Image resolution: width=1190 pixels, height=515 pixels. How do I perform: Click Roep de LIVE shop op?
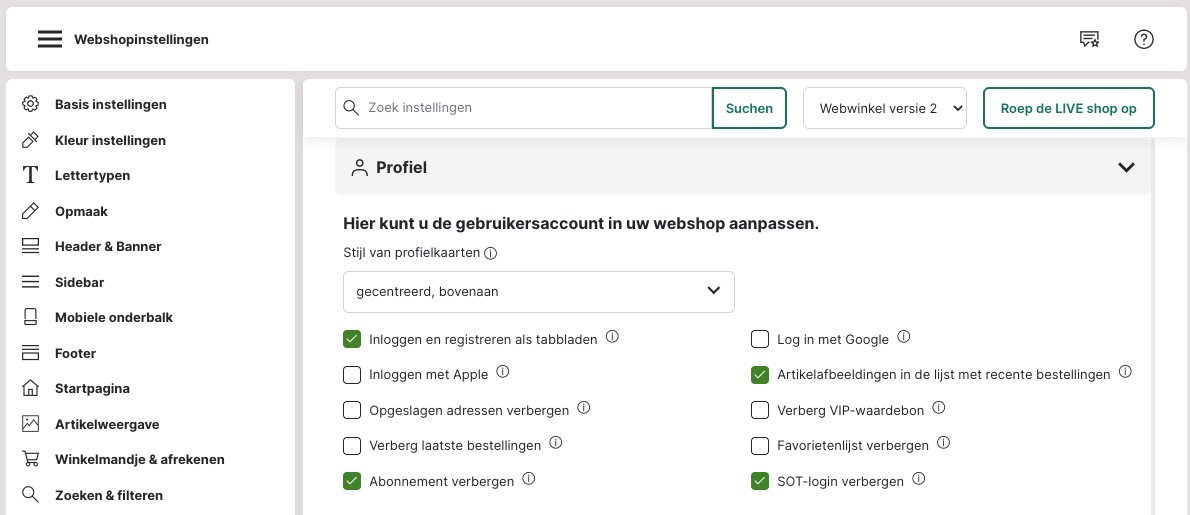click(1068, 108)
